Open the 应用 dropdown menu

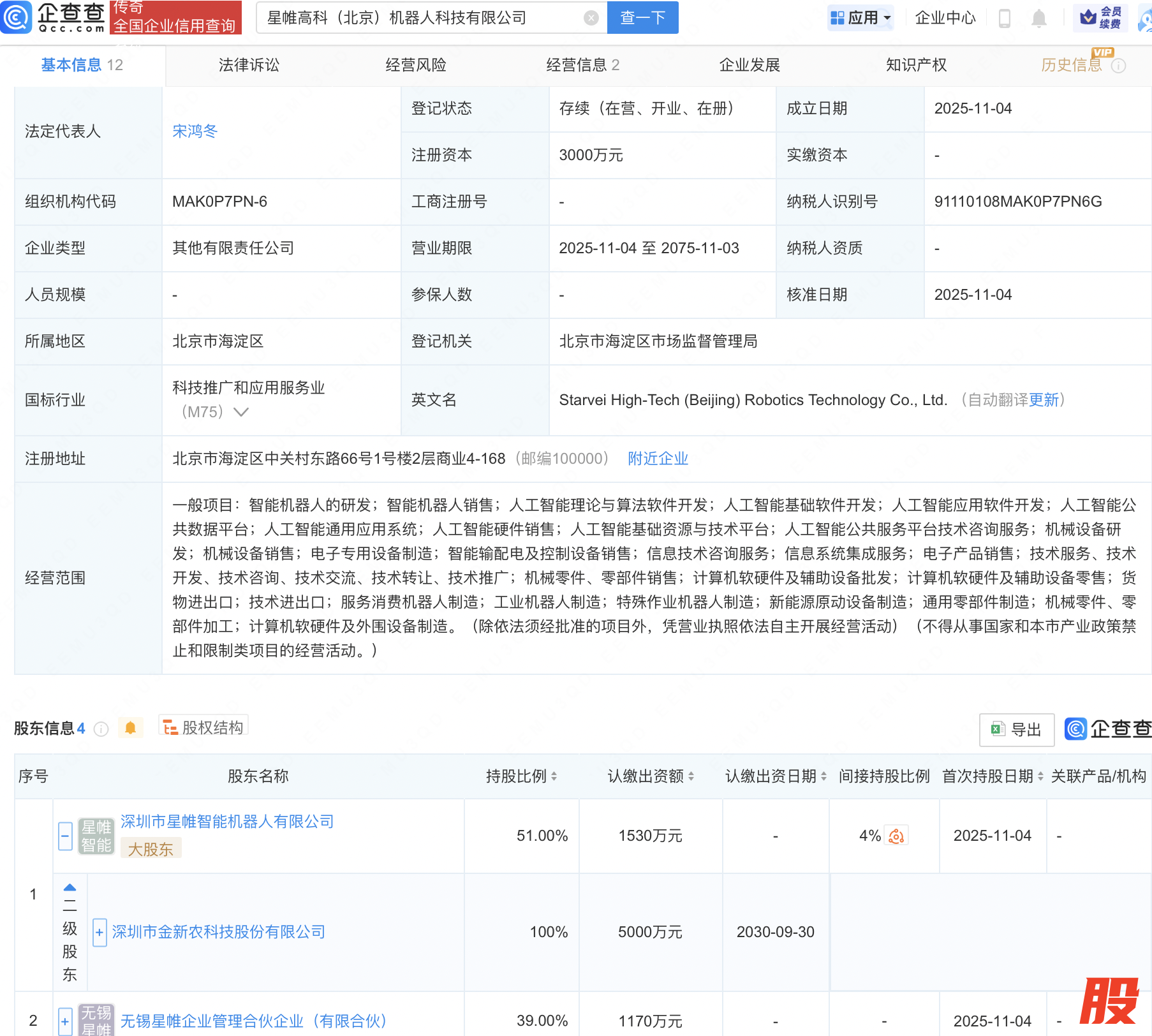(861, 18)
